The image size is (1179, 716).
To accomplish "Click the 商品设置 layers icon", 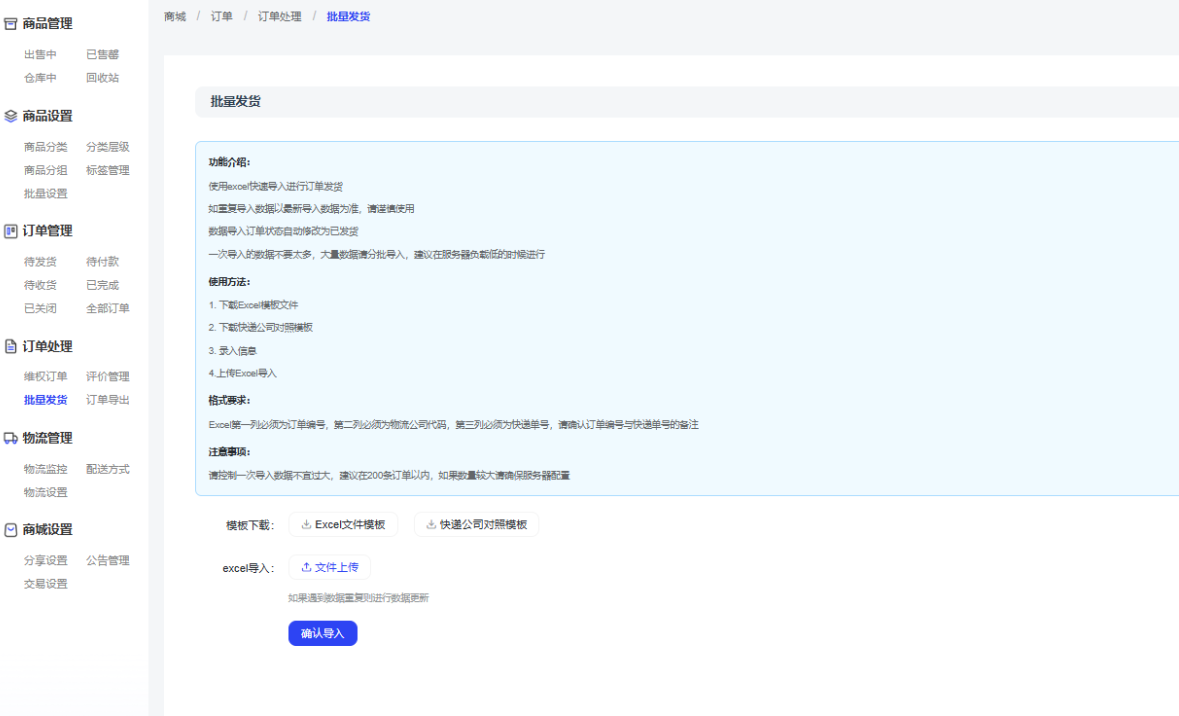I will pos(11,116).
